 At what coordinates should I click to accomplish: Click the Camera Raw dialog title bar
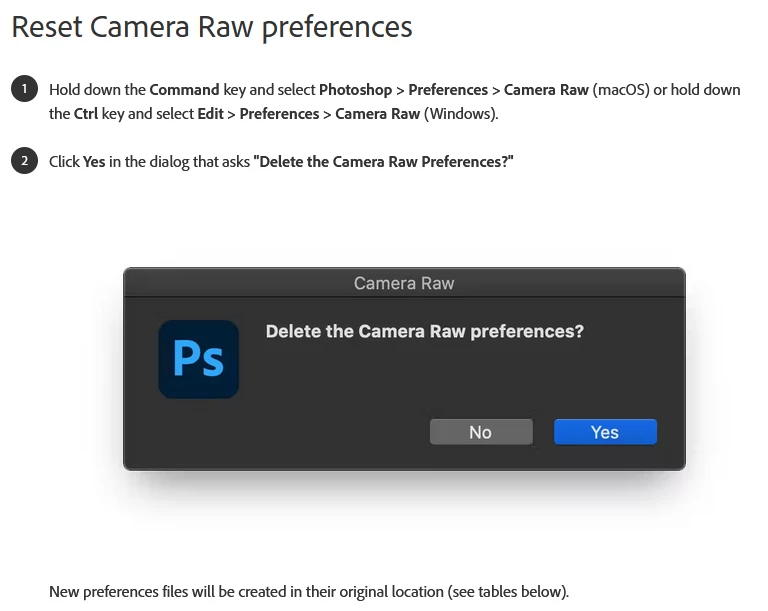(404, 283)
